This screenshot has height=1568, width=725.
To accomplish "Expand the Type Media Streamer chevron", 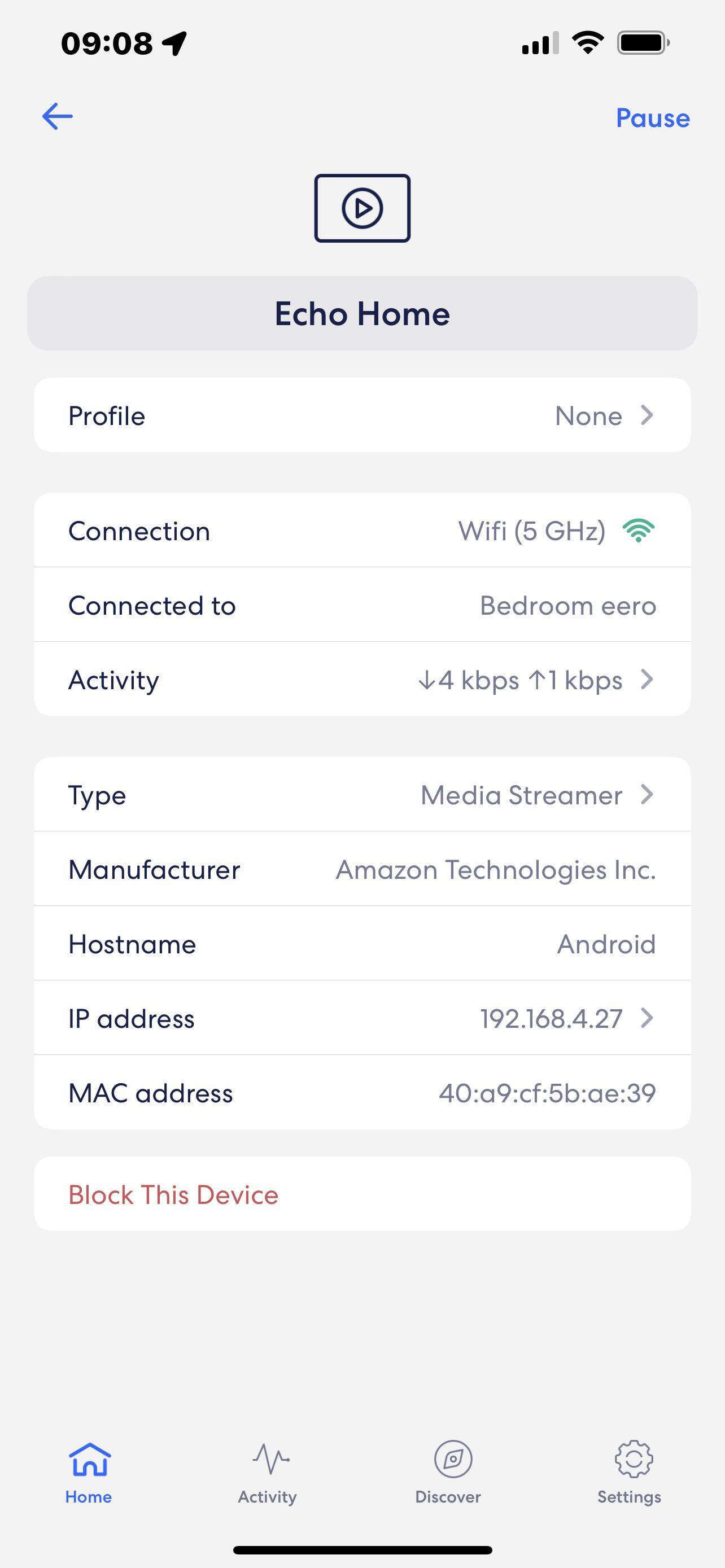I will [x=647, y=794].
